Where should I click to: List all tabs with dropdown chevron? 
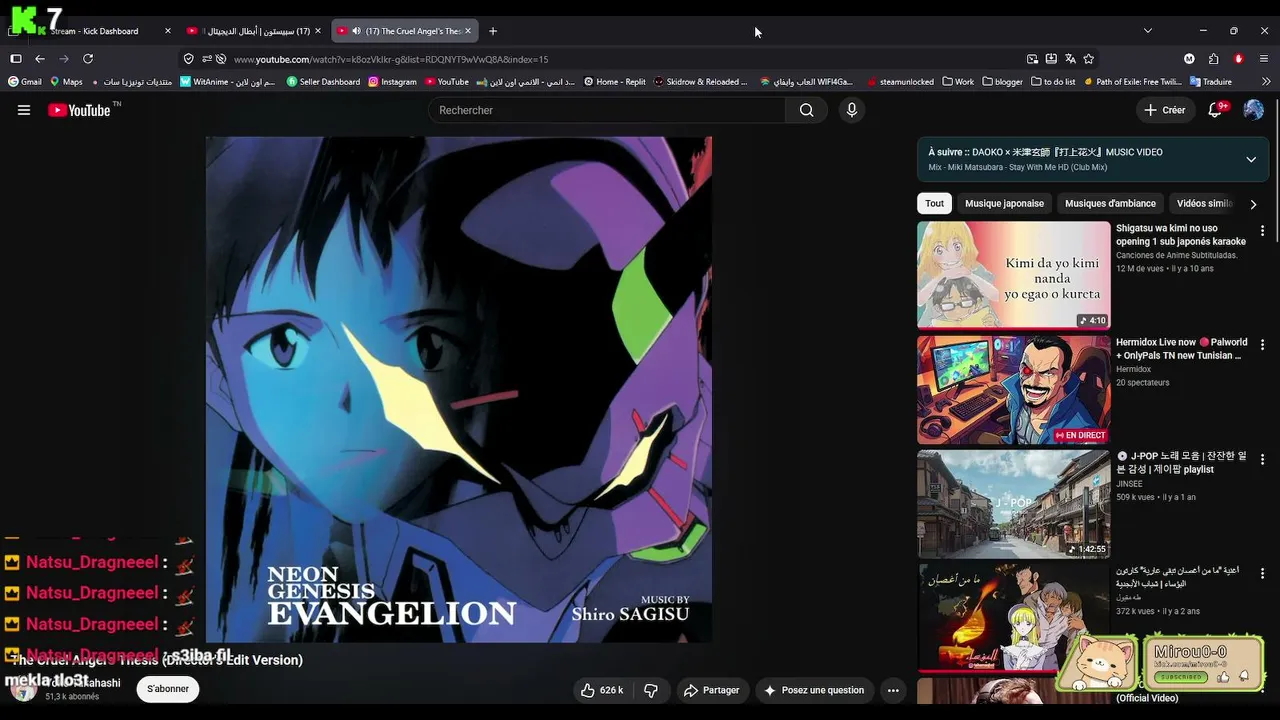1148,31
